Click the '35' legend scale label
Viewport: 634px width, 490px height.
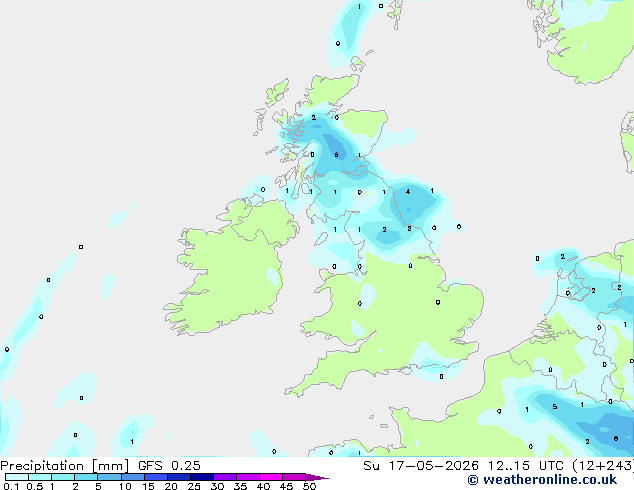point(240,486)
